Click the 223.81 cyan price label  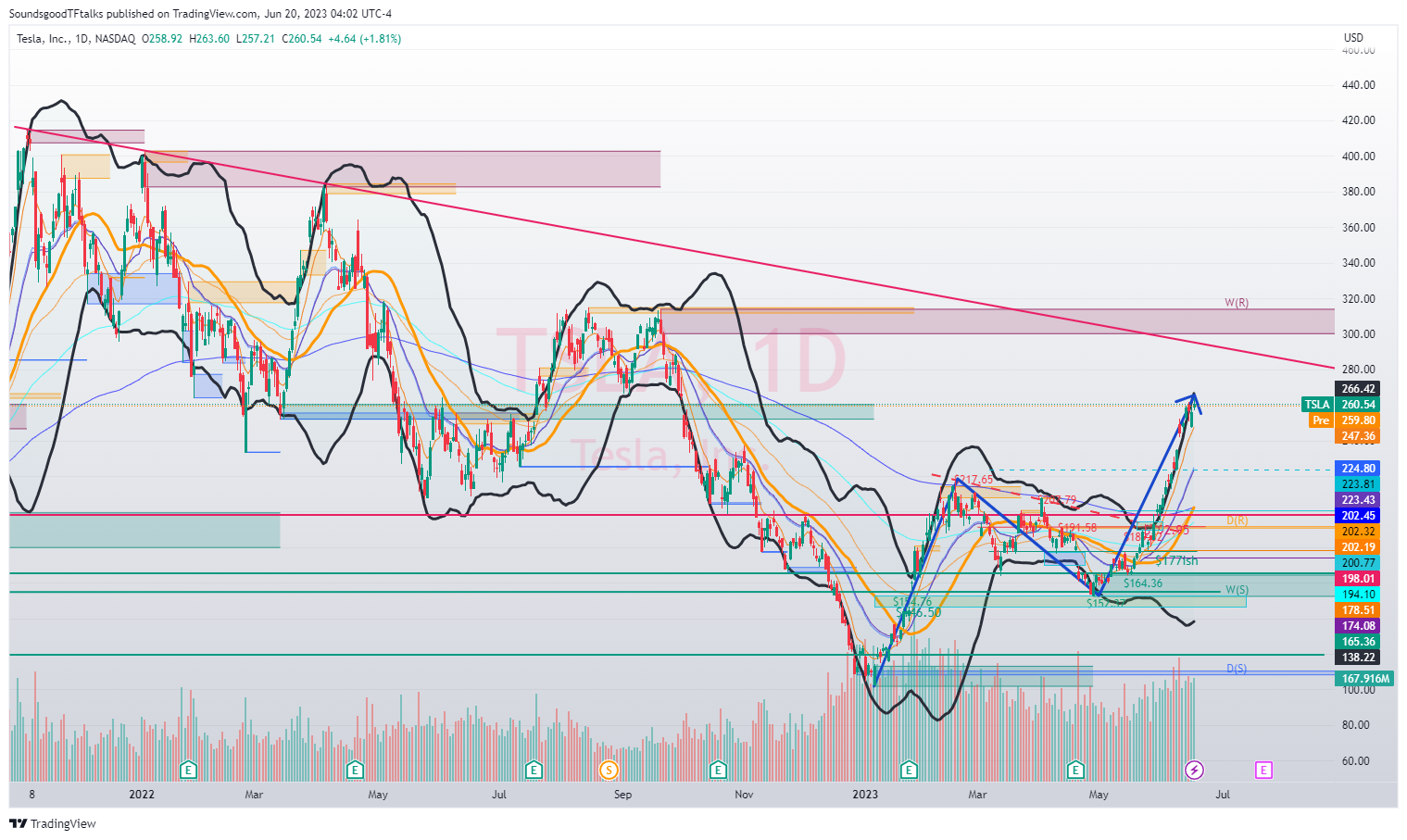point(1357,483)
